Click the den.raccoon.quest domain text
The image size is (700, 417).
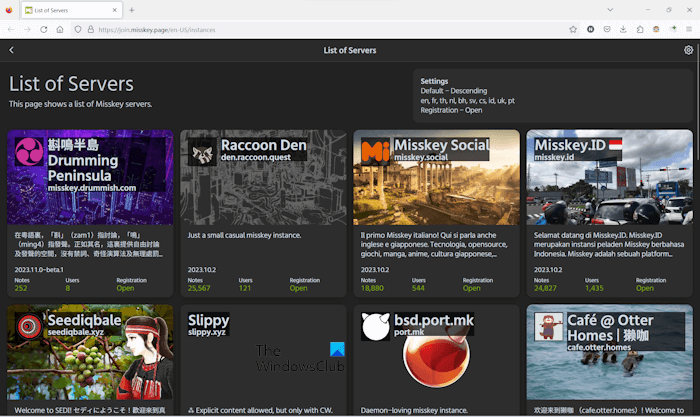256,157
